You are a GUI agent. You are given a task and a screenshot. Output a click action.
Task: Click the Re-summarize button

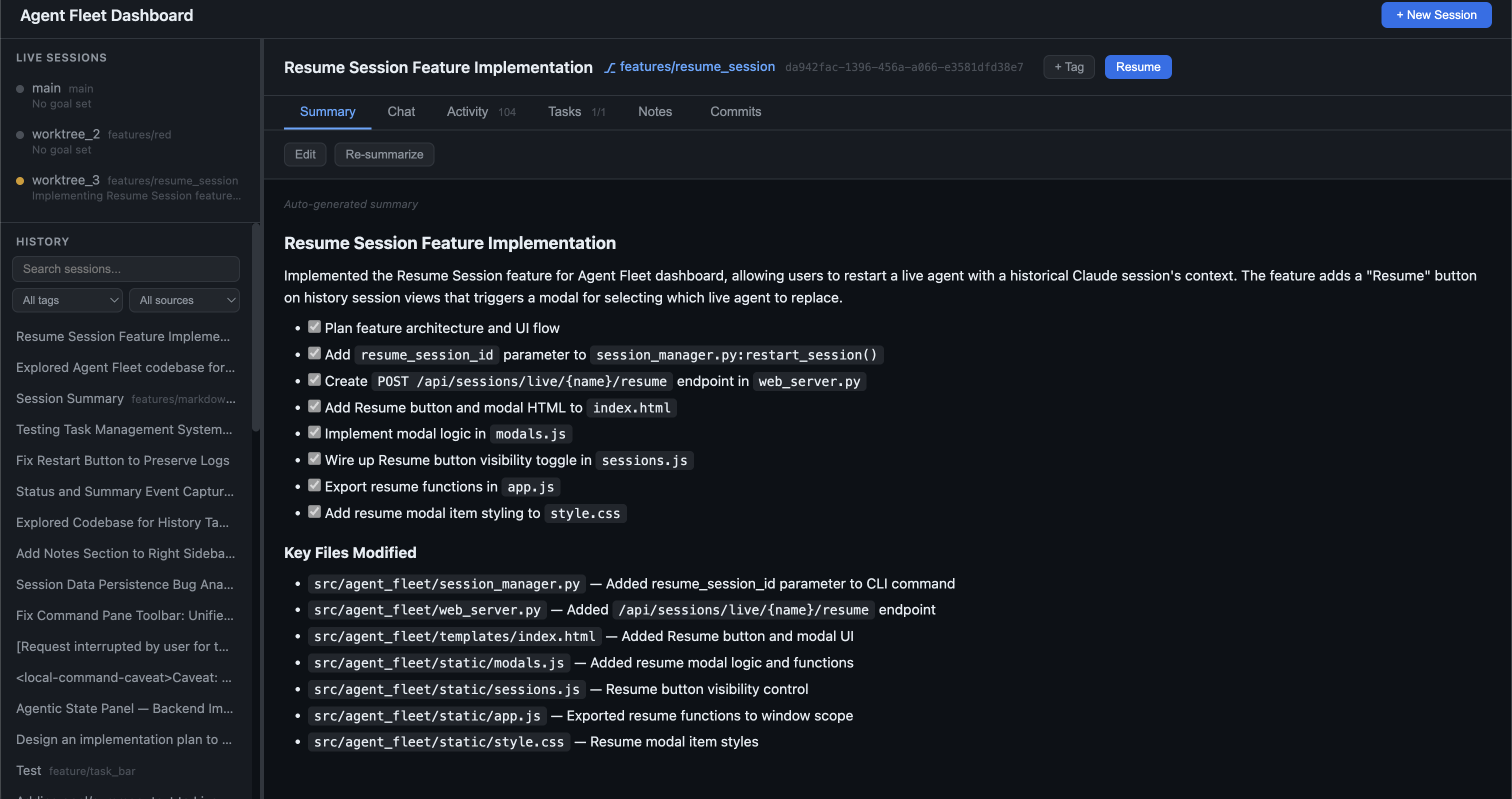pyautogui.click(x=384, y=154)
